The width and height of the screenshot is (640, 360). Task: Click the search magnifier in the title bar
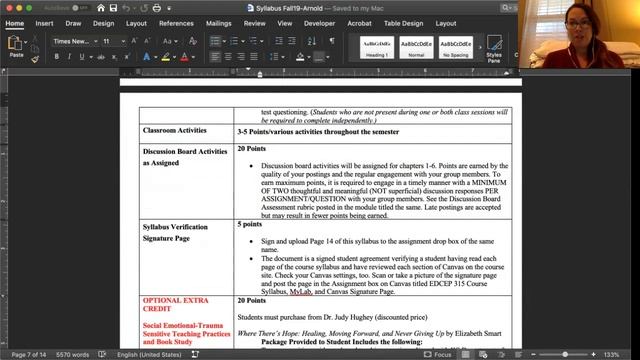(505, 8)
